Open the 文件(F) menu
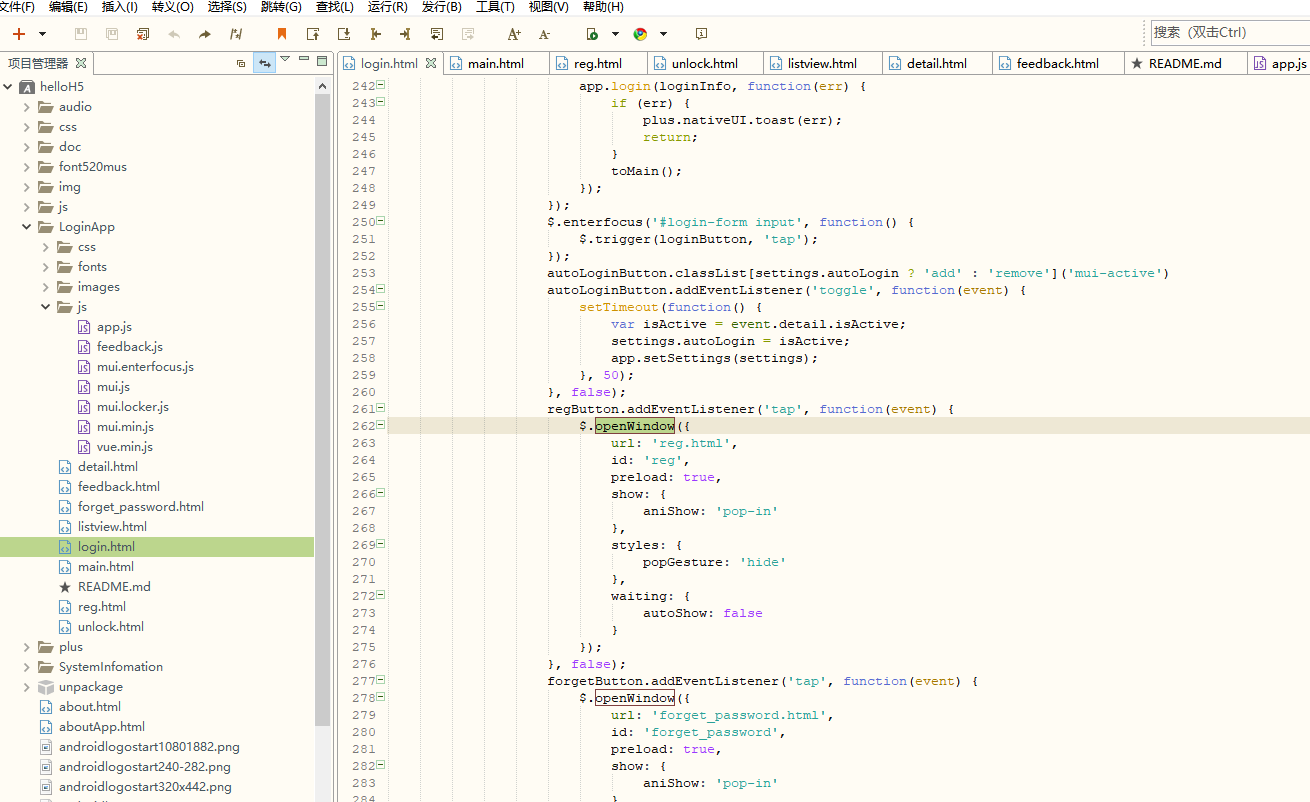The image size is (1310, 802). (17, 7)
